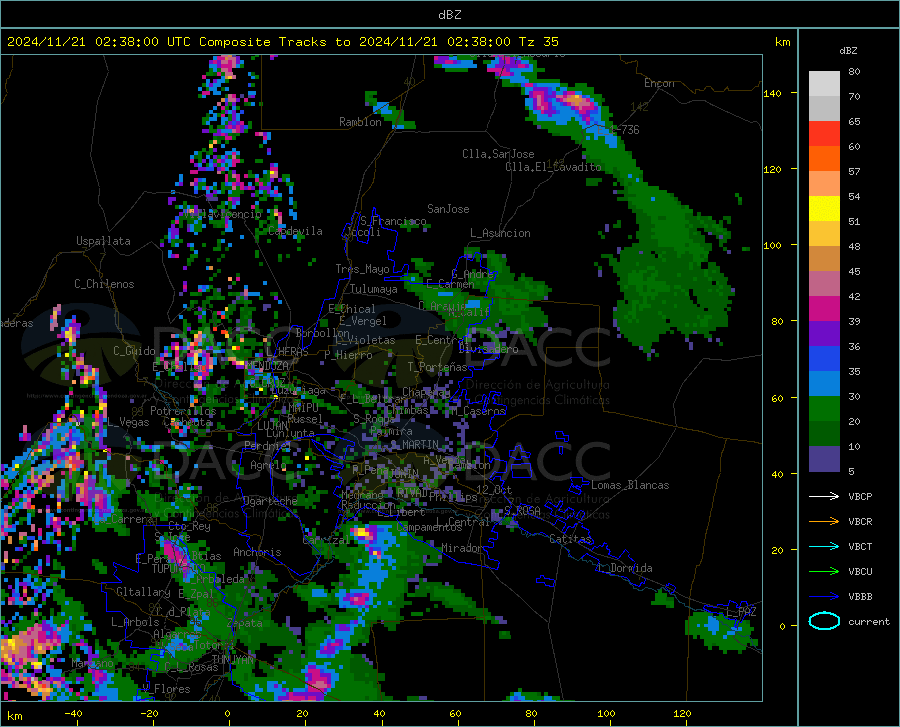Click the 'Gltallary' map label
The width and height of the screenshot is (900, 727).
(143, 592)
